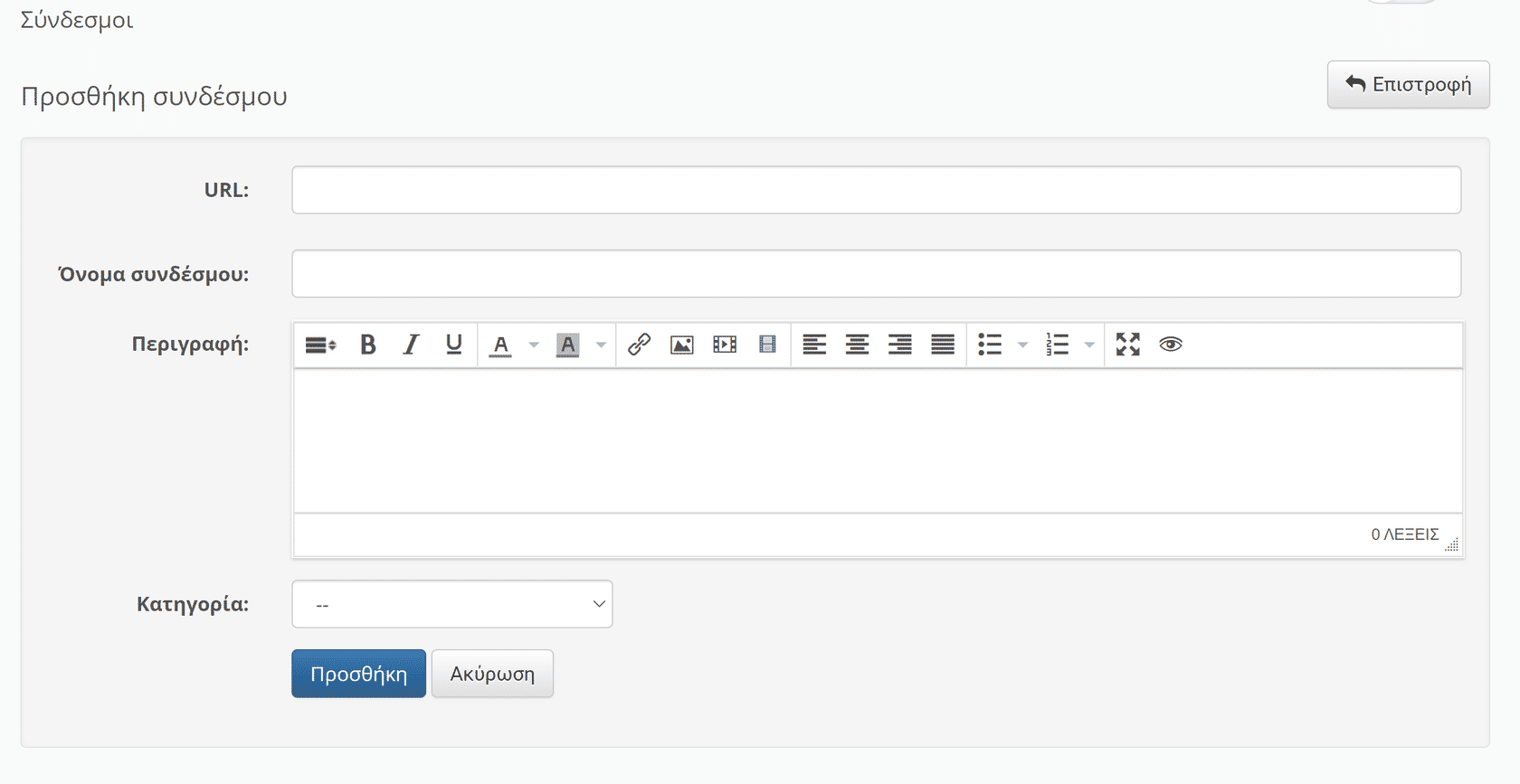
Task: Insert a hyperlink using the chain icon
Action: coord(639,345)
